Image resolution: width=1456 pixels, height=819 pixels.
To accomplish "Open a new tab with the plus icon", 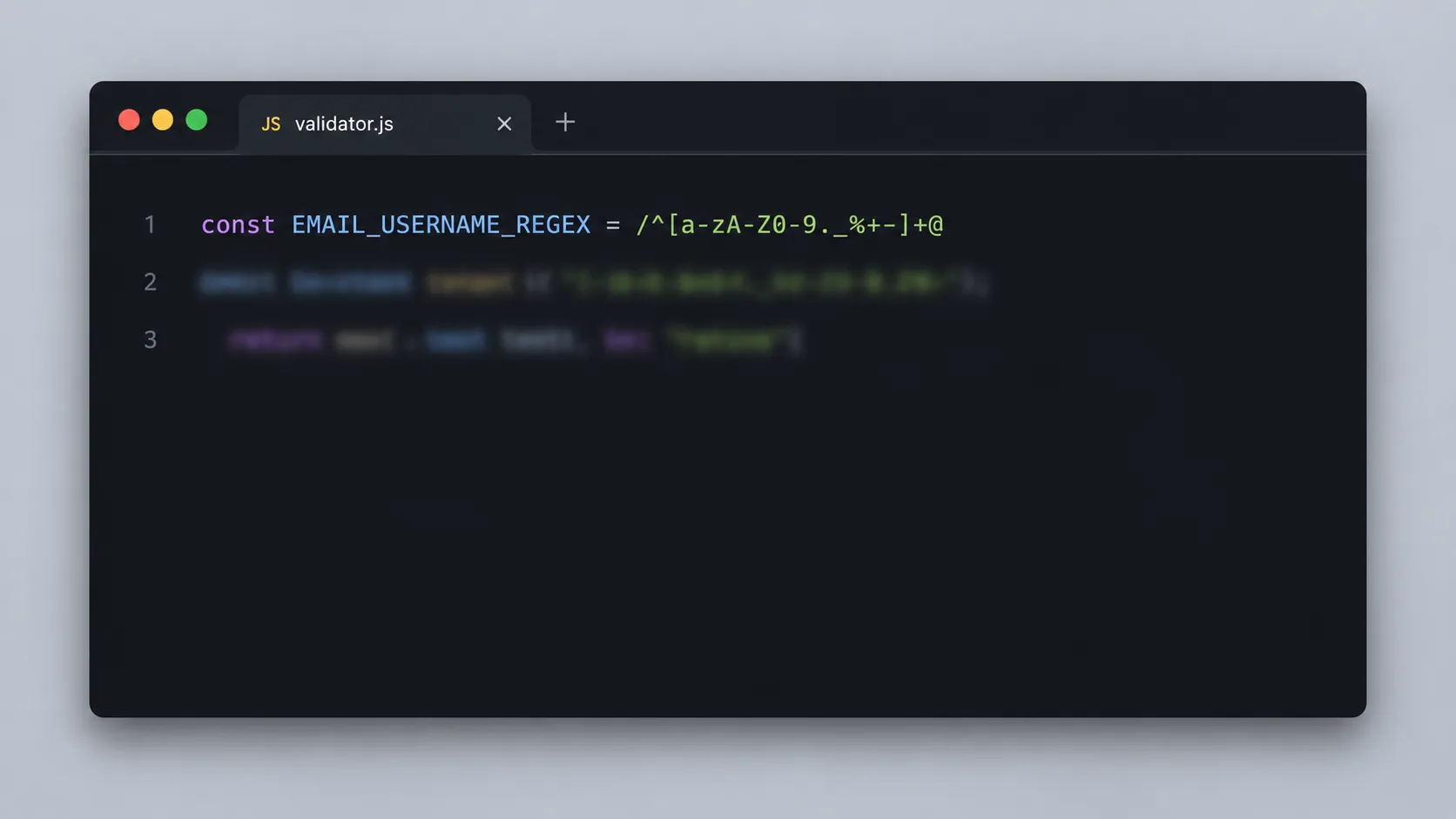I will (x=565, y=122).
